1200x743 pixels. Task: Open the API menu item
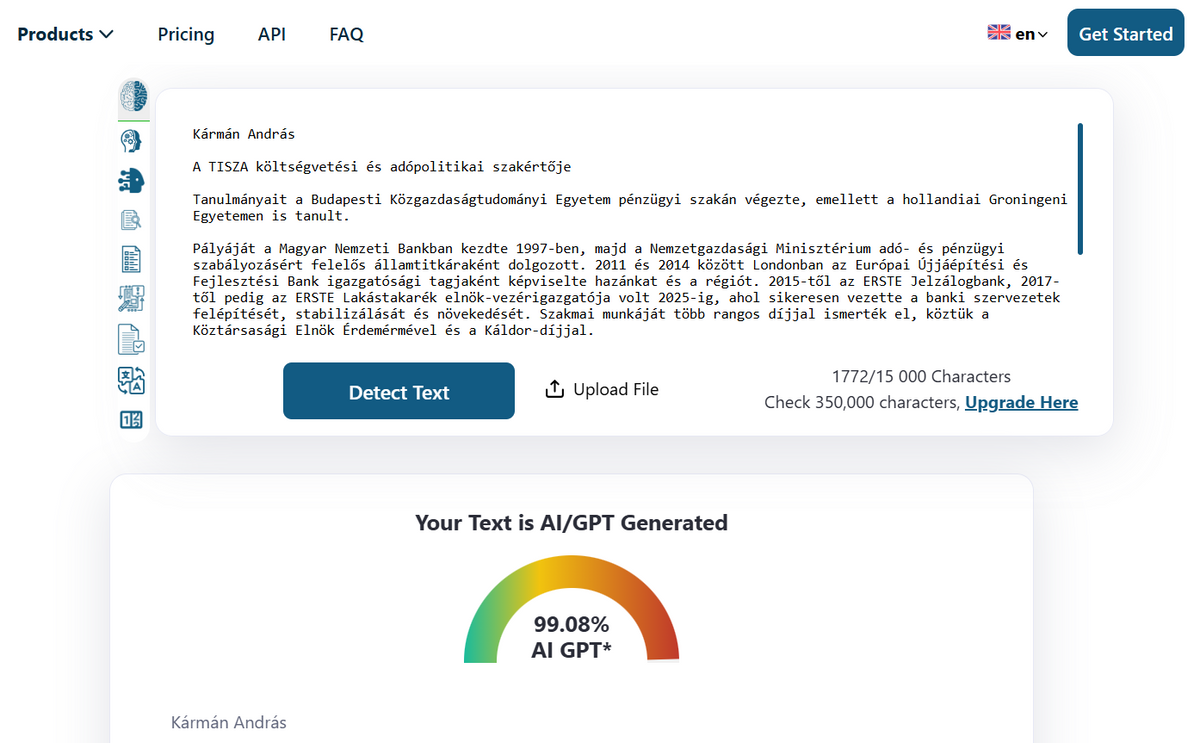click(x=272, y=34)
